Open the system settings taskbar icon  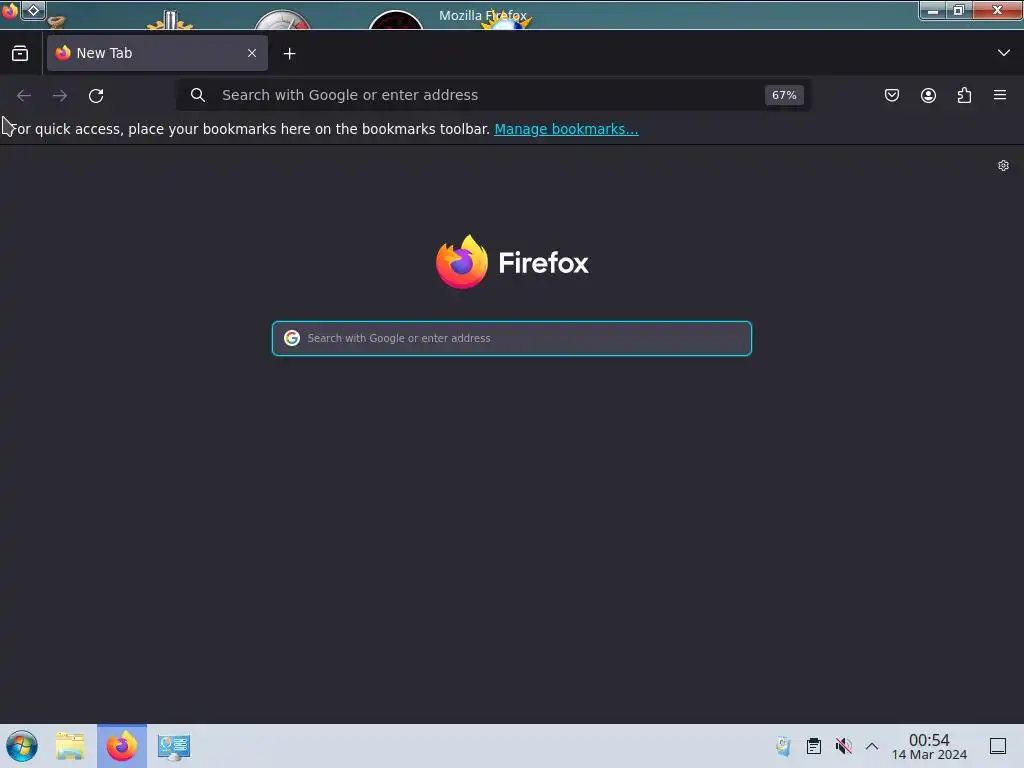tap(174, 747)
